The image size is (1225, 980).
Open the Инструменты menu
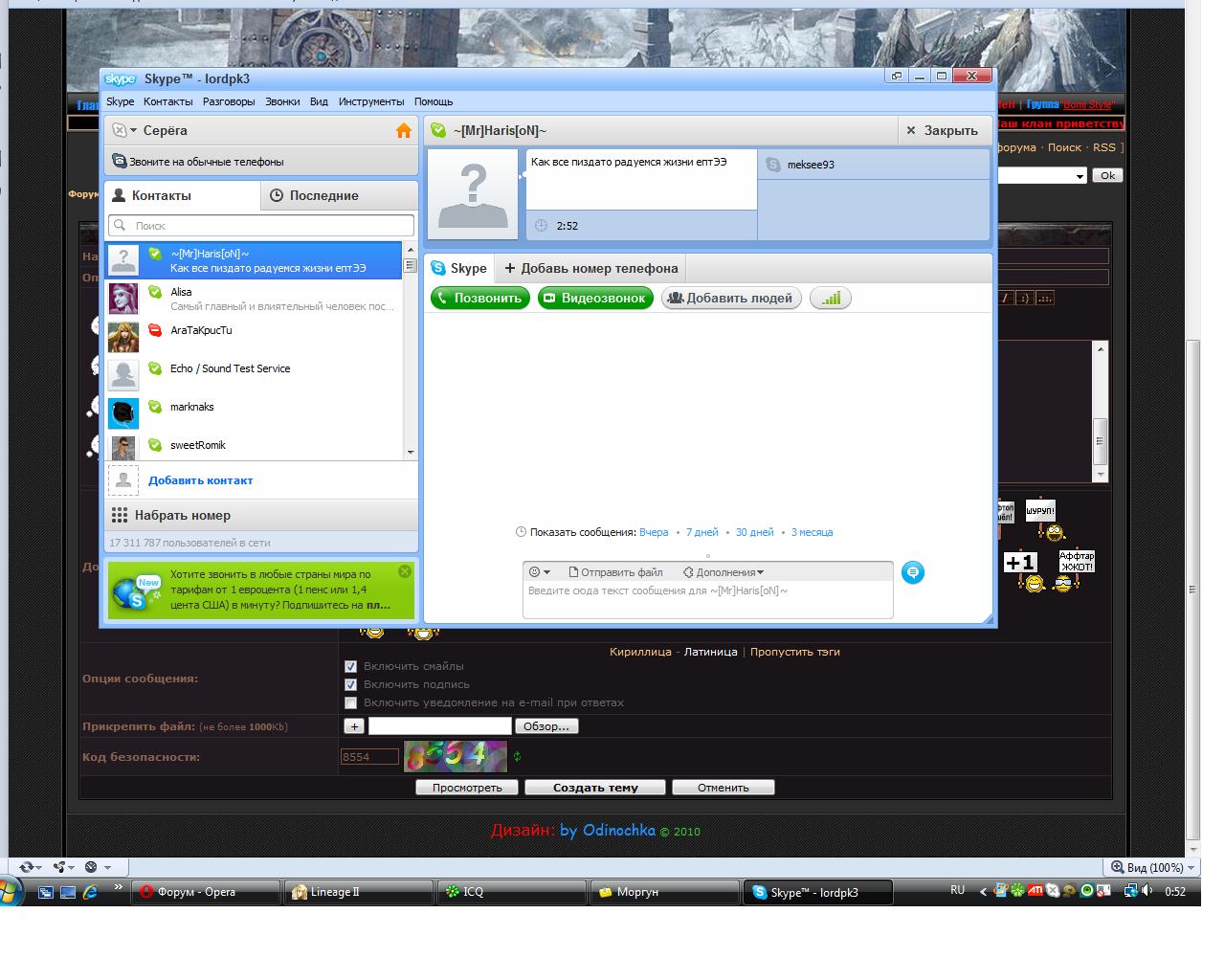point(371,101)
